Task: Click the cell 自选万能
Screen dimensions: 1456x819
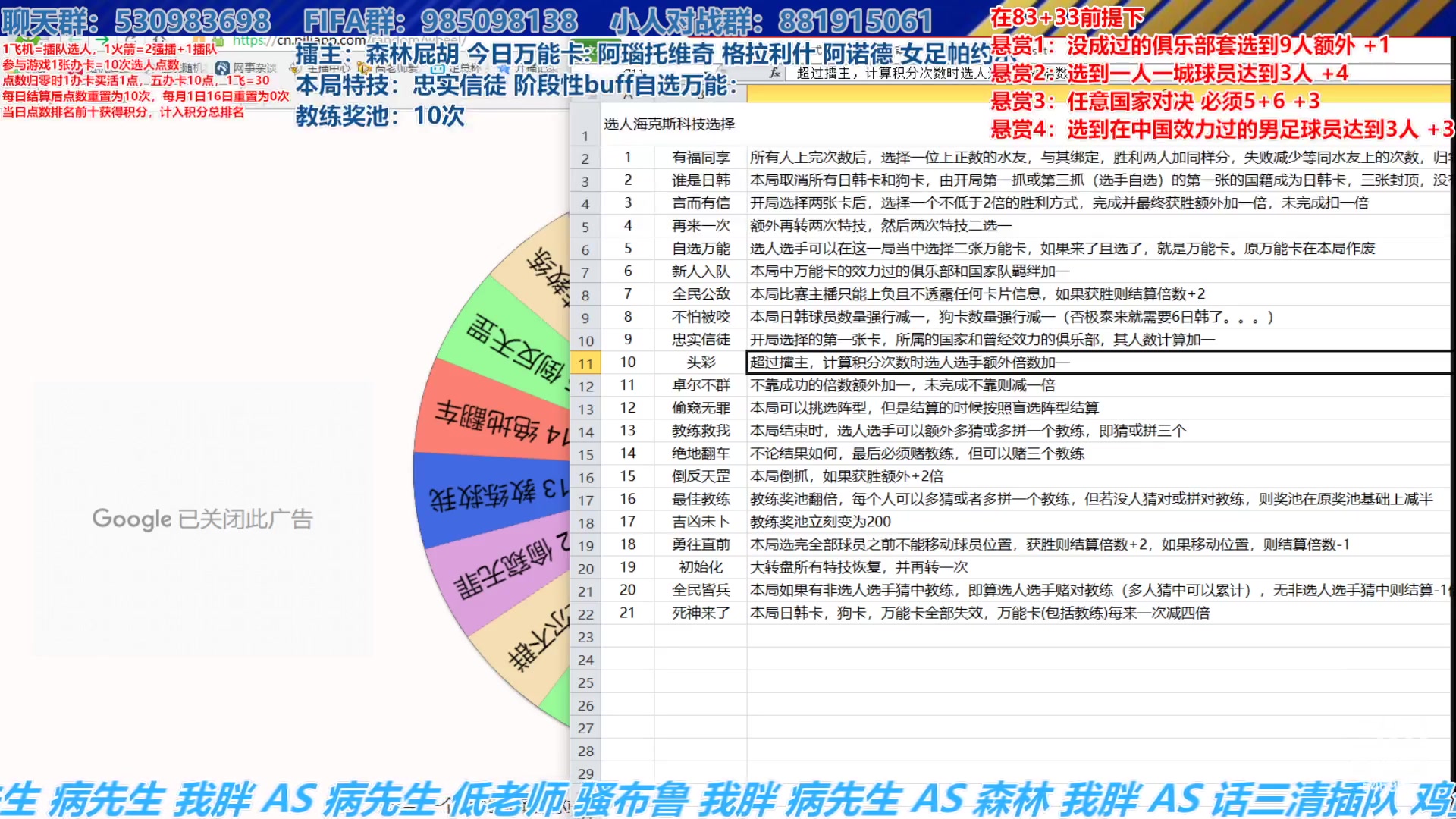Action: (x=701, y=249)
